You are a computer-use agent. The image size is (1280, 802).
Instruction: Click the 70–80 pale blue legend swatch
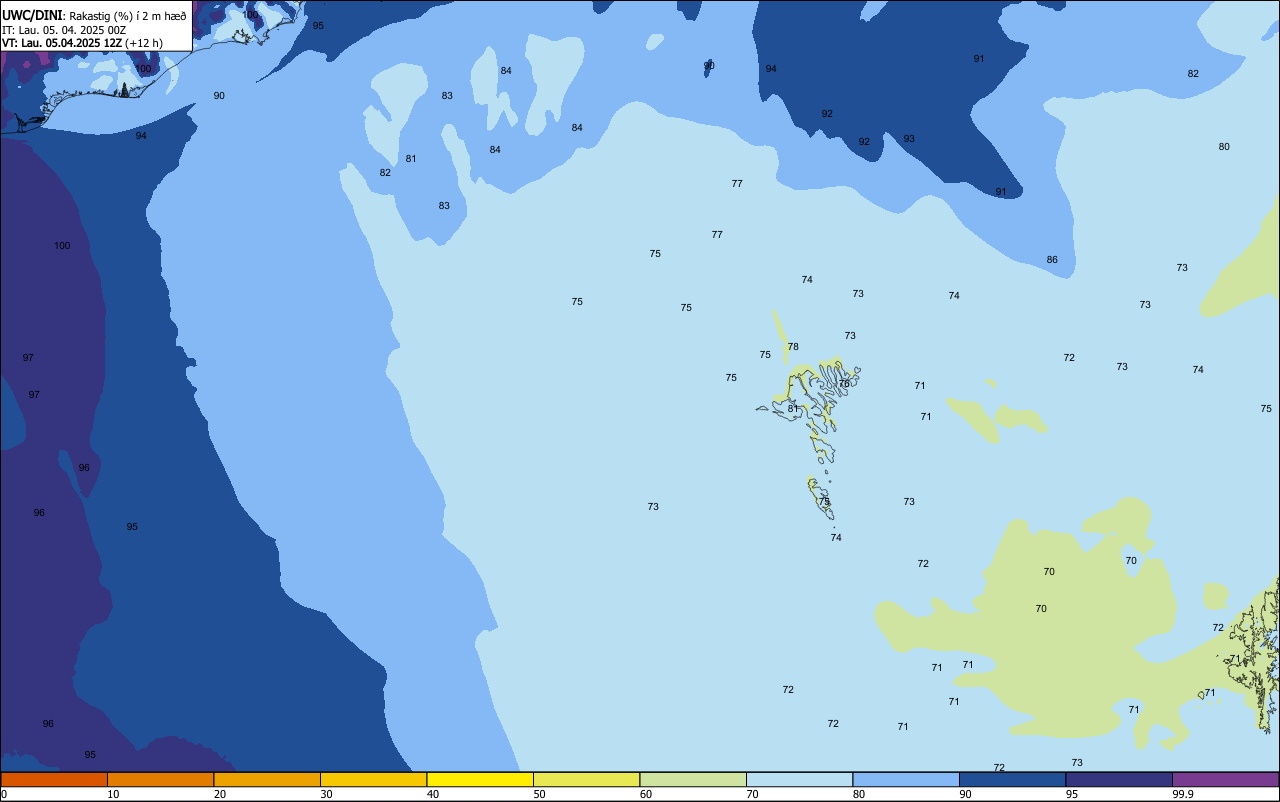799,779
